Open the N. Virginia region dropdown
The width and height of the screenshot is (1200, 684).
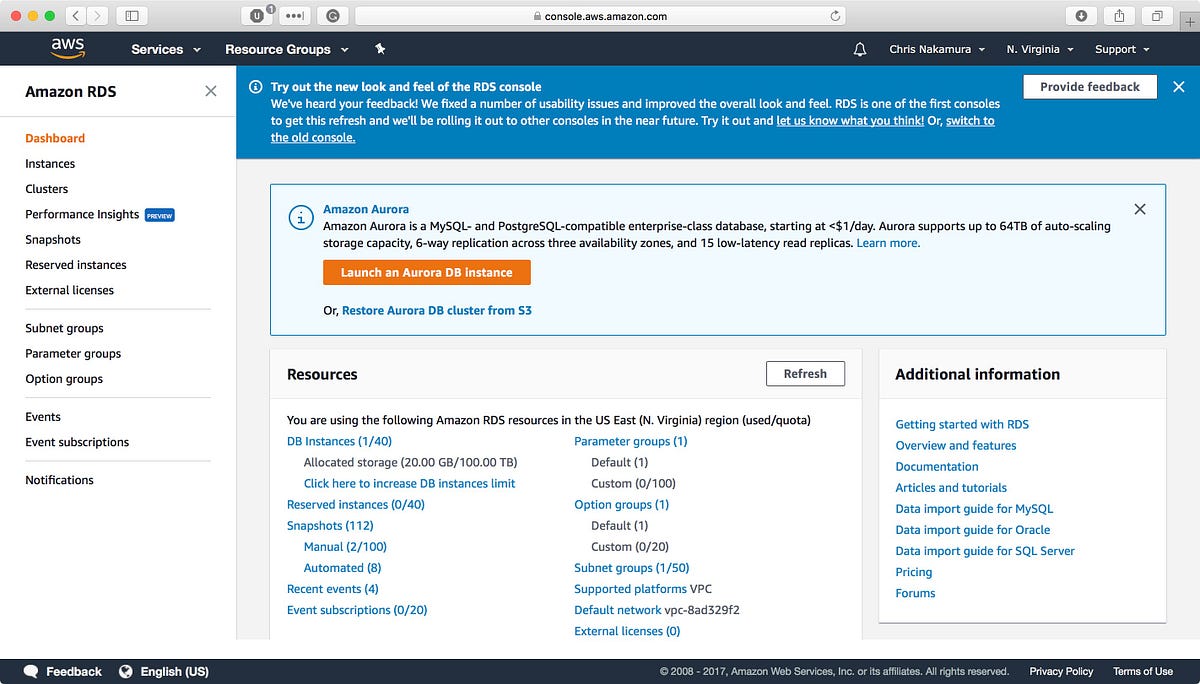(1040, 49)
